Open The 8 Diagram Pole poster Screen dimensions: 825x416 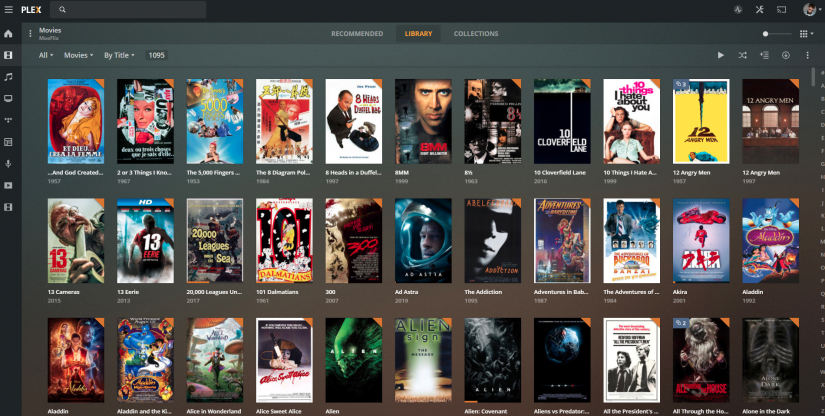pos(284,121)
